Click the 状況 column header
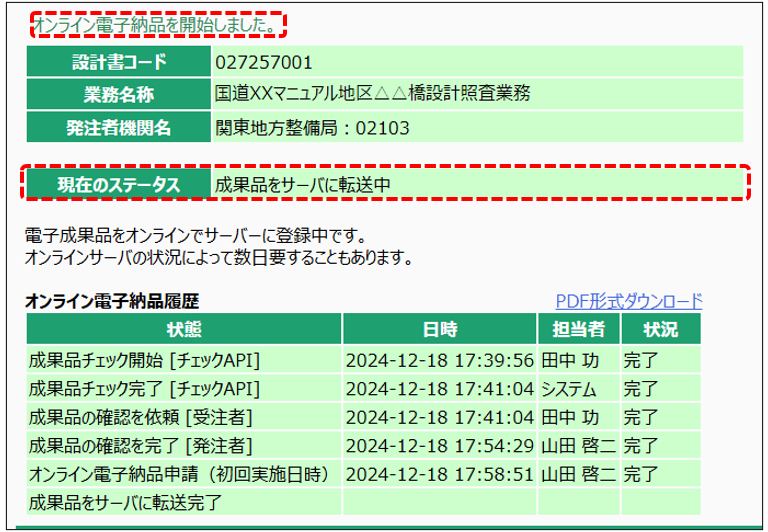Viewport: 768px width, 532px height. (x=660, y=328)
